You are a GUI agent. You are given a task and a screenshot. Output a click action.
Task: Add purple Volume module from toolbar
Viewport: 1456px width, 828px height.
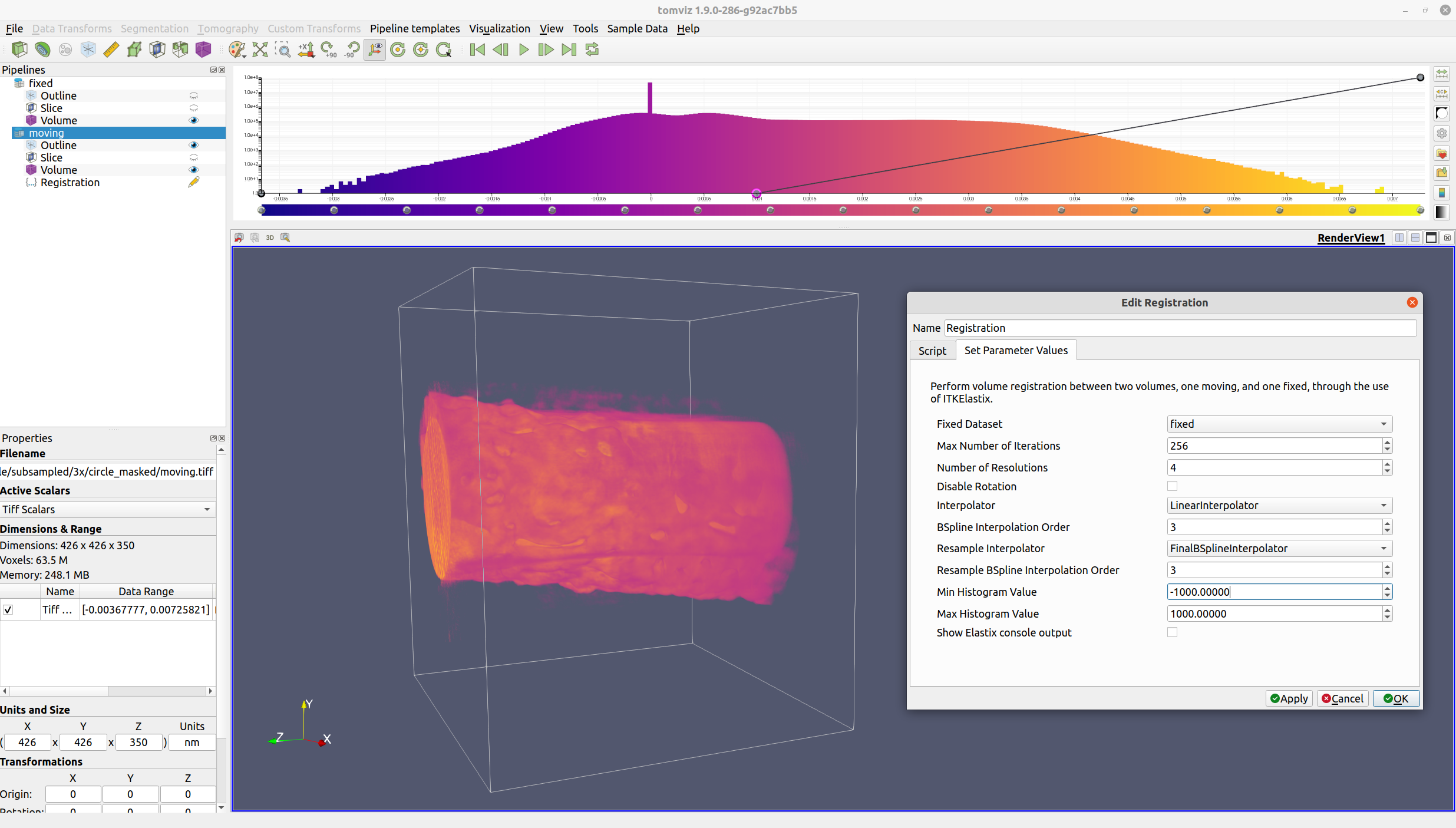pyautogui.click(x=203, y=50)
